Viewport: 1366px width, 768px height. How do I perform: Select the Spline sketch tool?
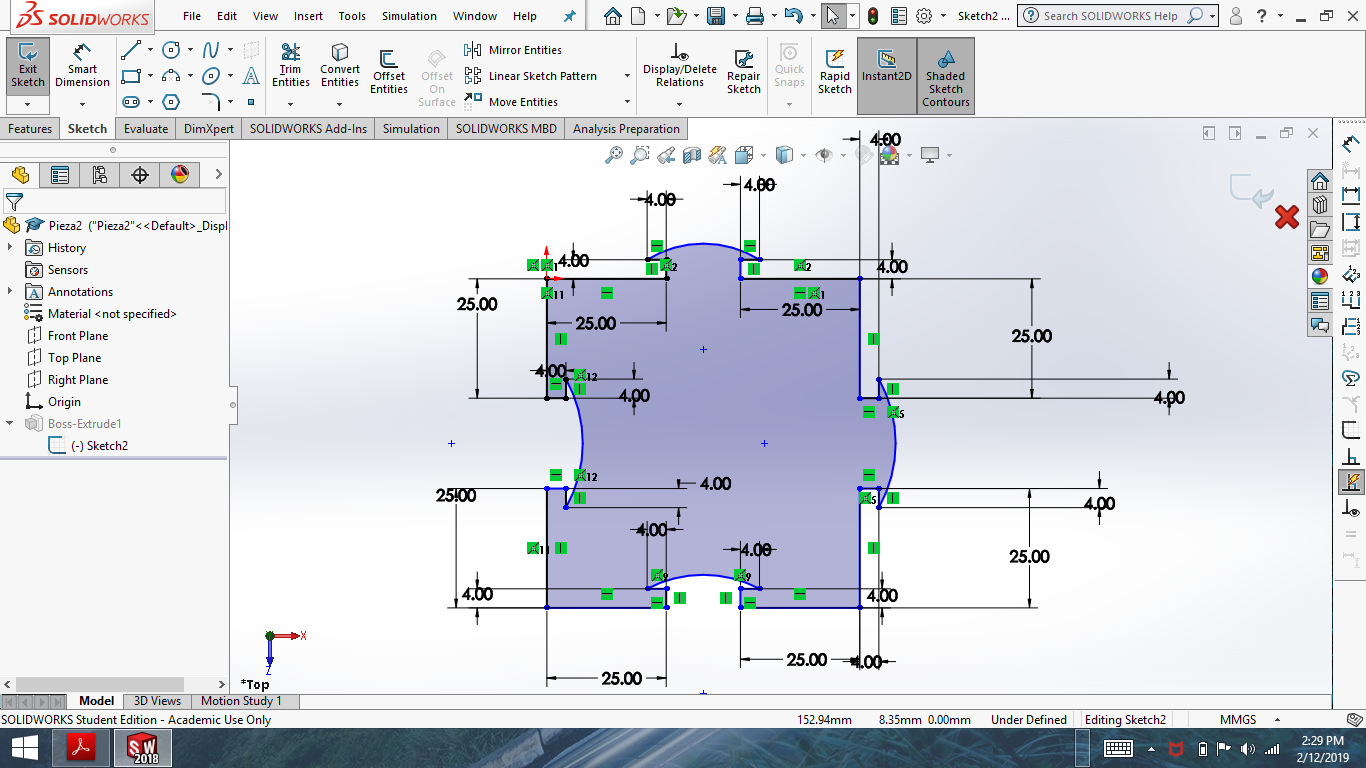point(211,50)
